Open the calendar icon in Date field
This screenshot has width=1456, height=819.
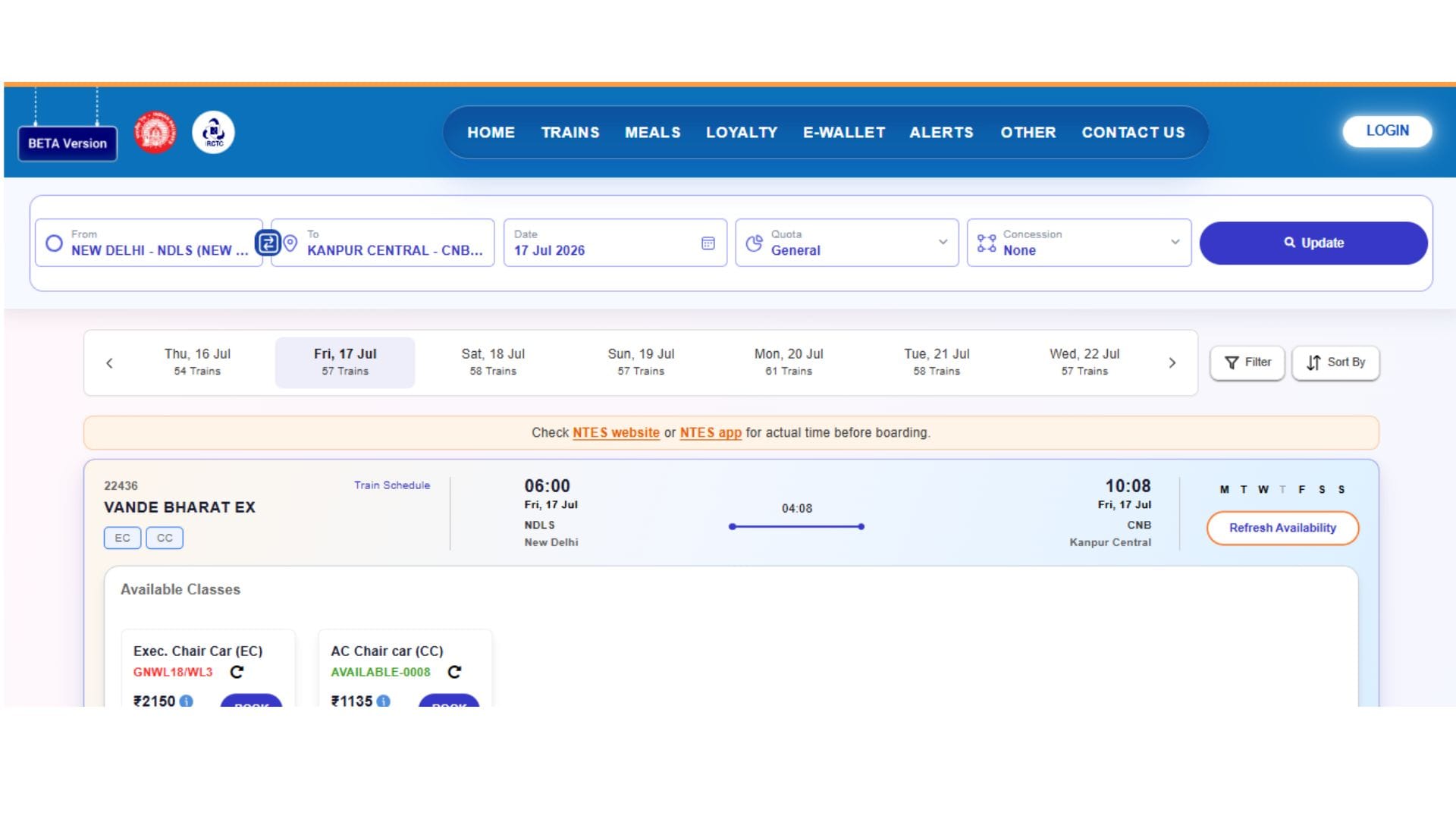pyautogui.click(x=708, y=243)
